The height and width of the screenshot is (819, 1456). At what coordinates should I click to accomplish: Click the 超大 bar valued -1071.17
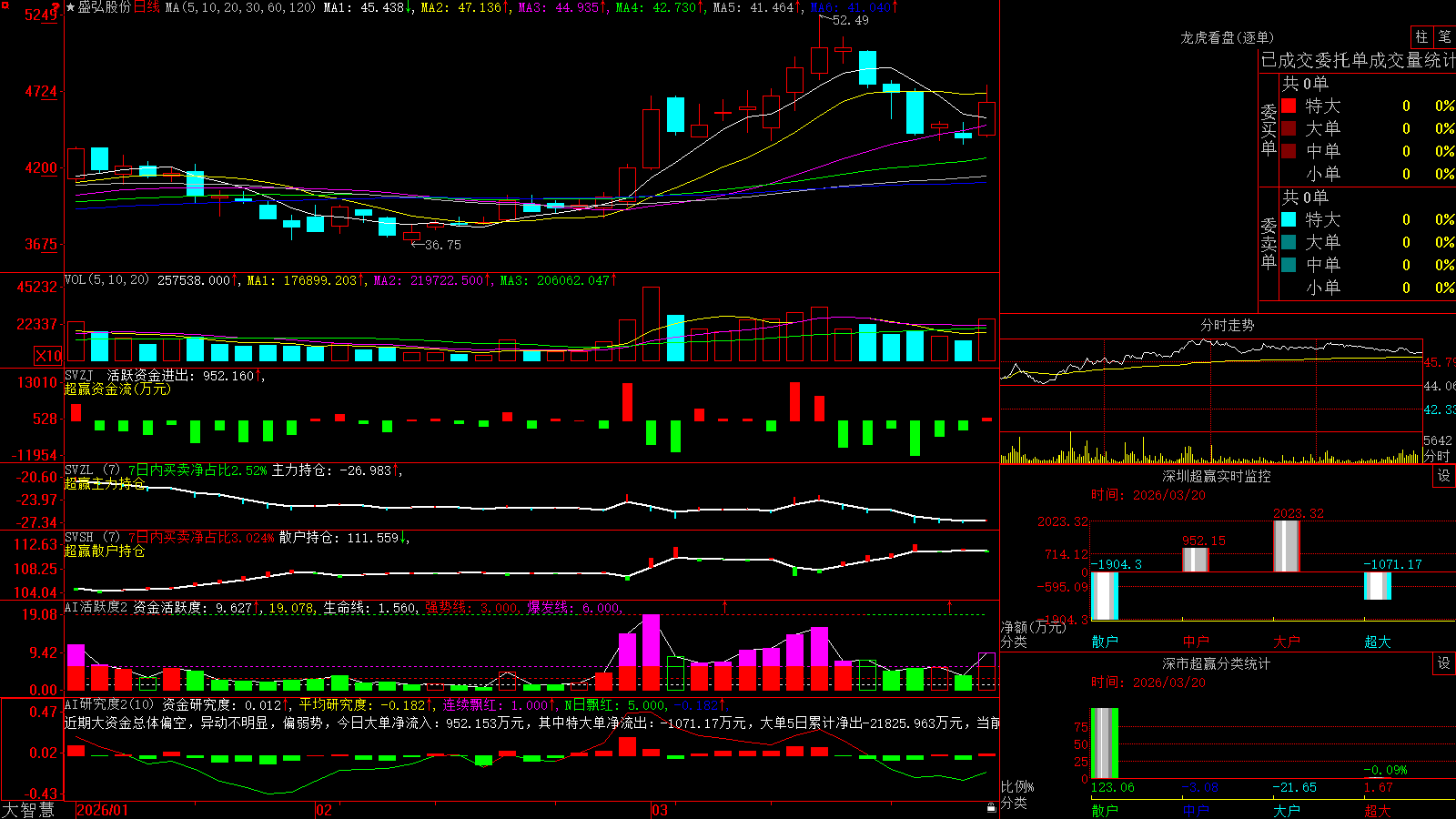click(x=1378, y=586)
